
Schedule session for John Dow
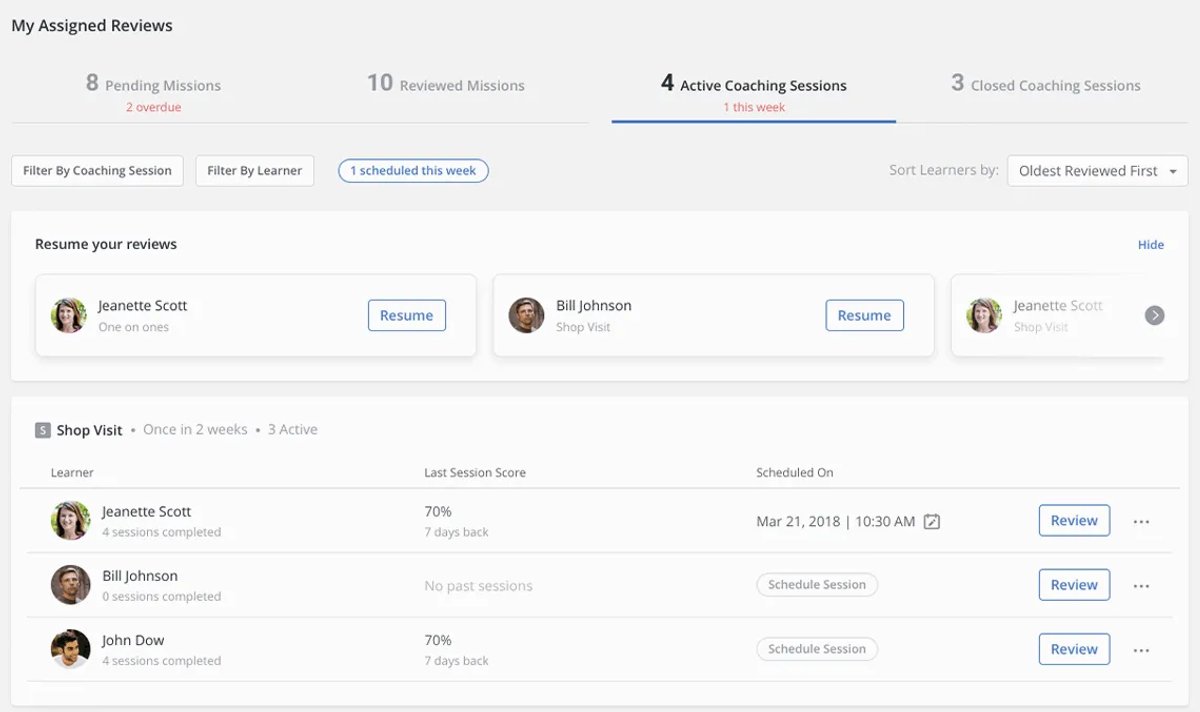817,649
